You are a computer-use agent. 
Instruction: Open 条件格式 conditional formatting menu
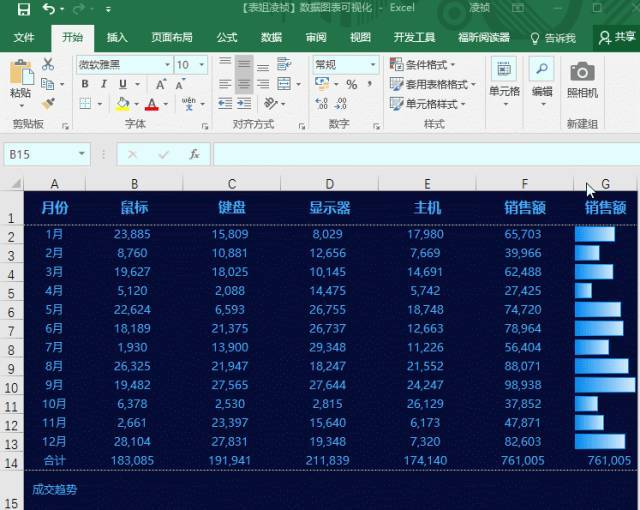point(422,64)
